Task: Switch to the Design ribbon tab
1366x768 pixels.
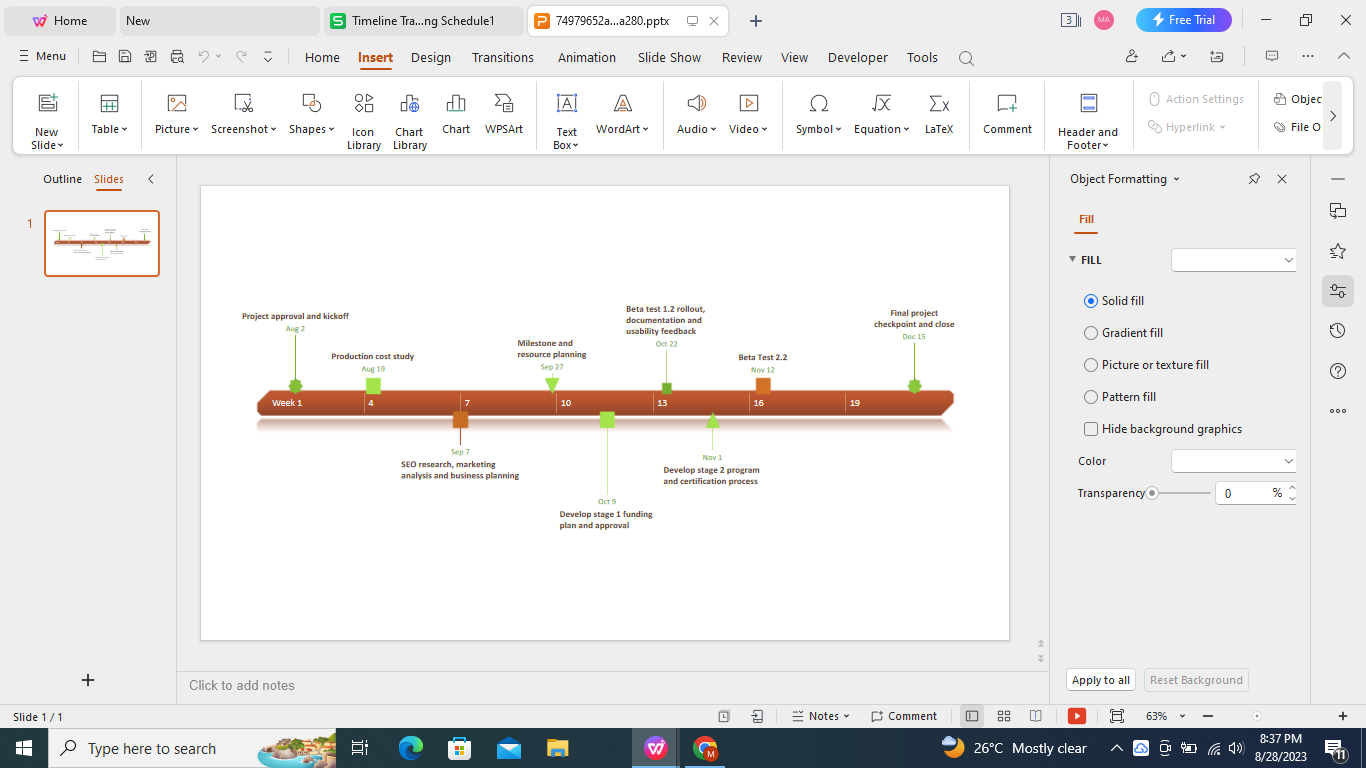Action: 430,57
